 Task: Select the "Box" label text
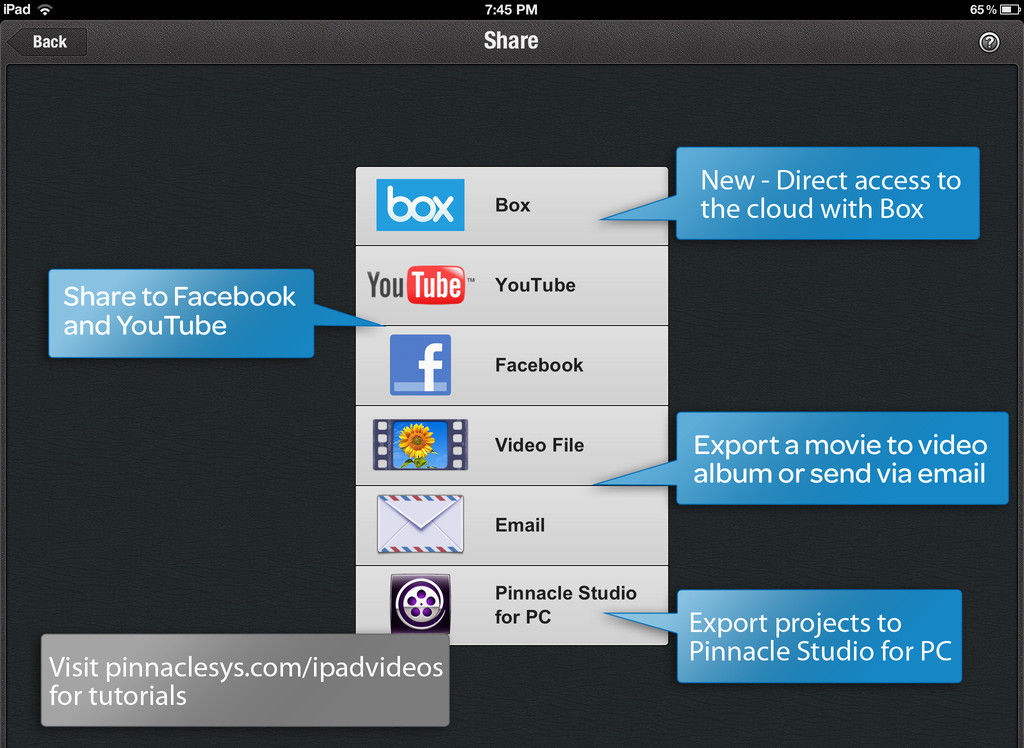(x=513, y=205)
